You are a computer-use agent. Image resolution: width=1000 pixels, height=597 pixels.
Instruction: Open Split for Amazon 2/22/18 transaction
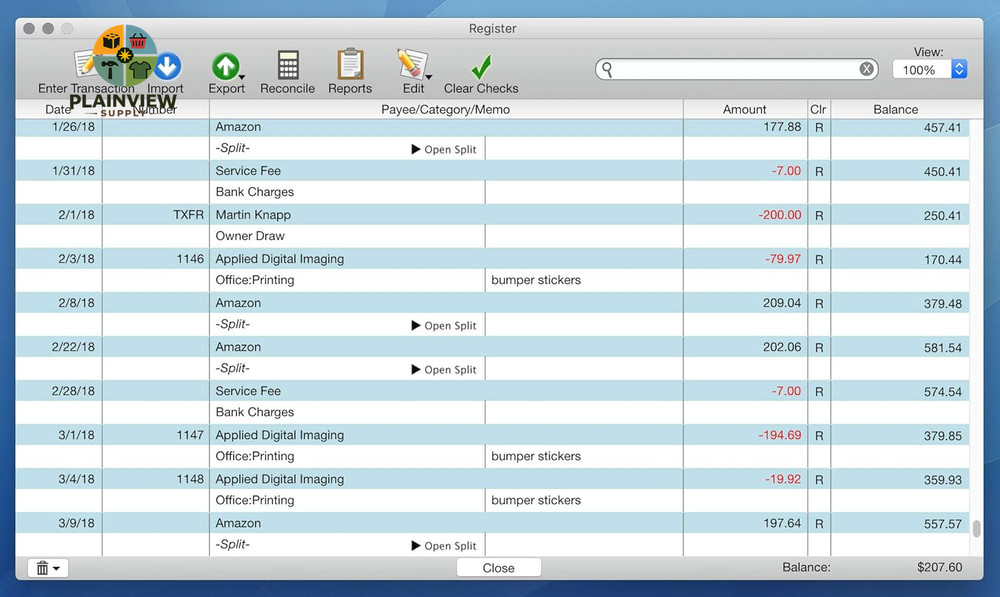tap(444, 369)
